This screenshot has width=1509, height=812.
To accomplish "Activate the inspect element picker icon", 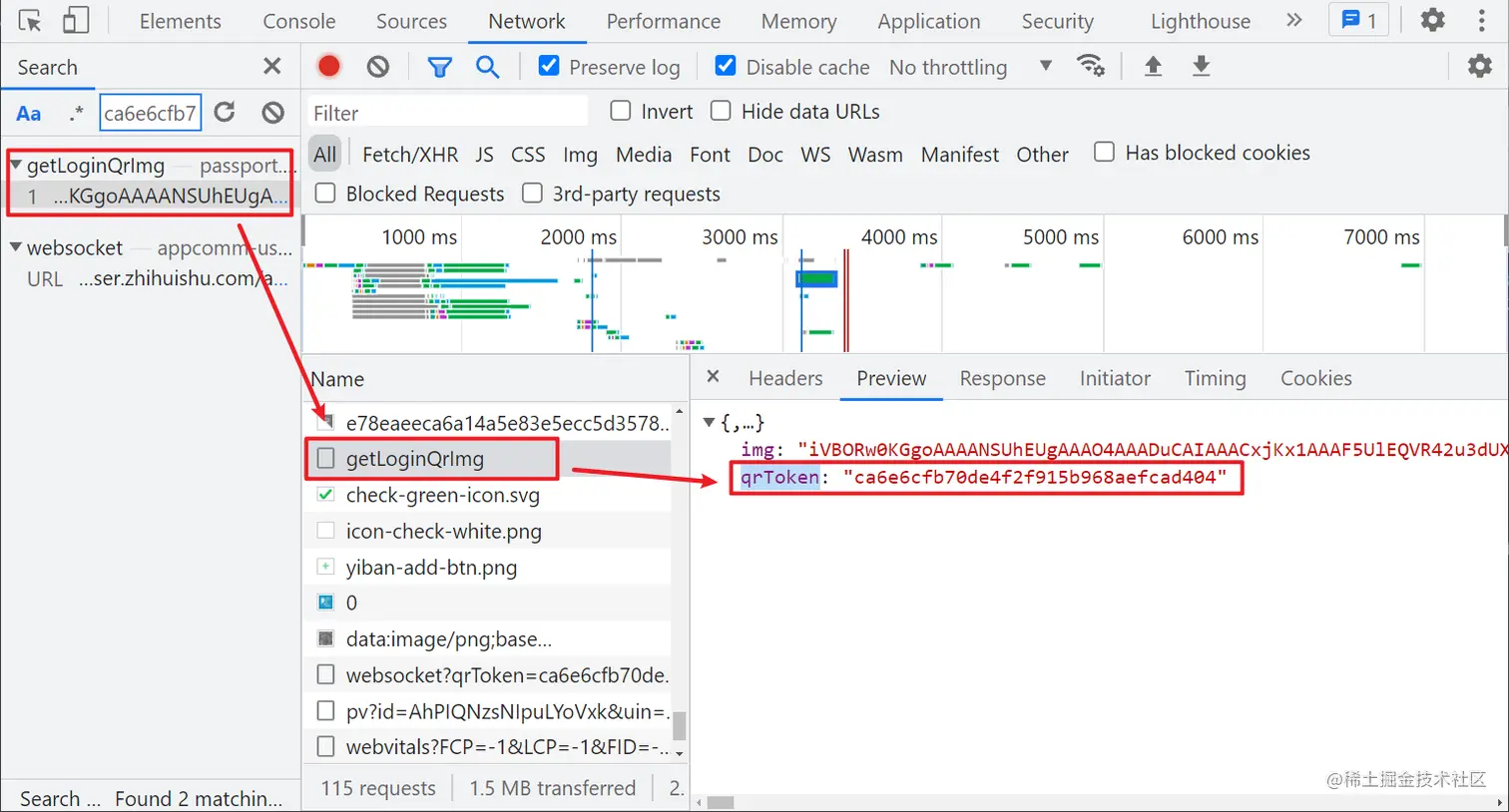I will (30, 21).
